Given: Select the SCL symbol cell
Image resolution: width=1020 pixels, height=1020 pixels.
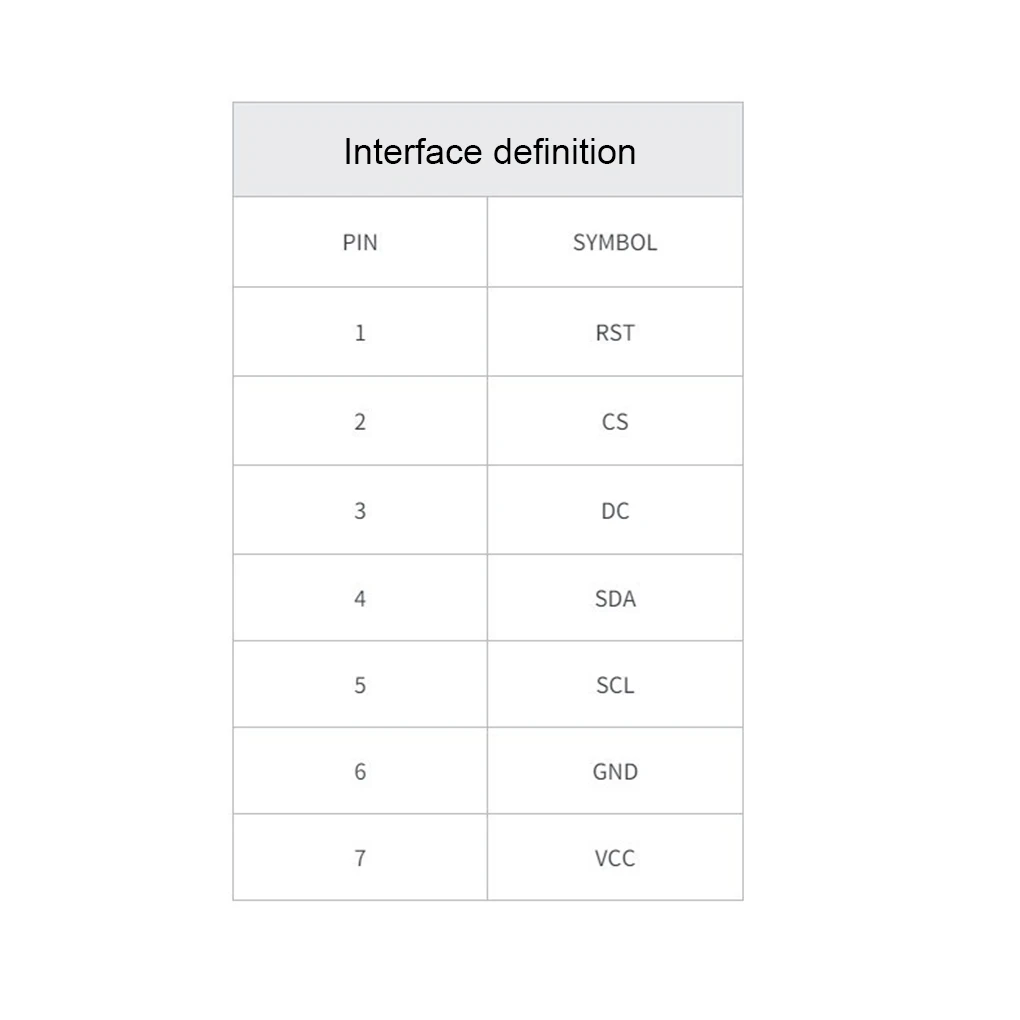Looking at the screenshot, I should pos(615,685).
